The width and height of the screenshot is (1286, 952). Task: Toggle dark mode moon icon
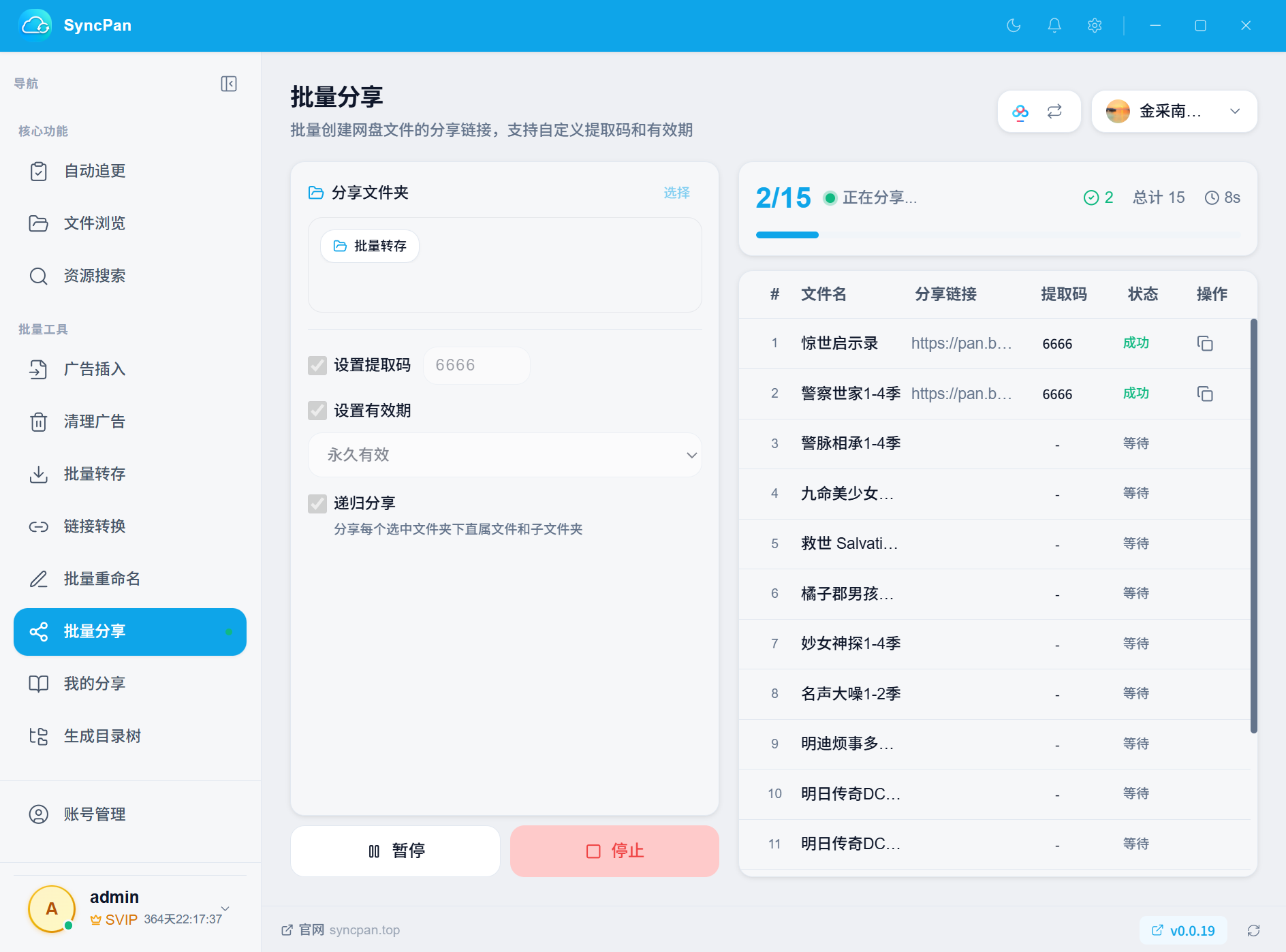1014,25
